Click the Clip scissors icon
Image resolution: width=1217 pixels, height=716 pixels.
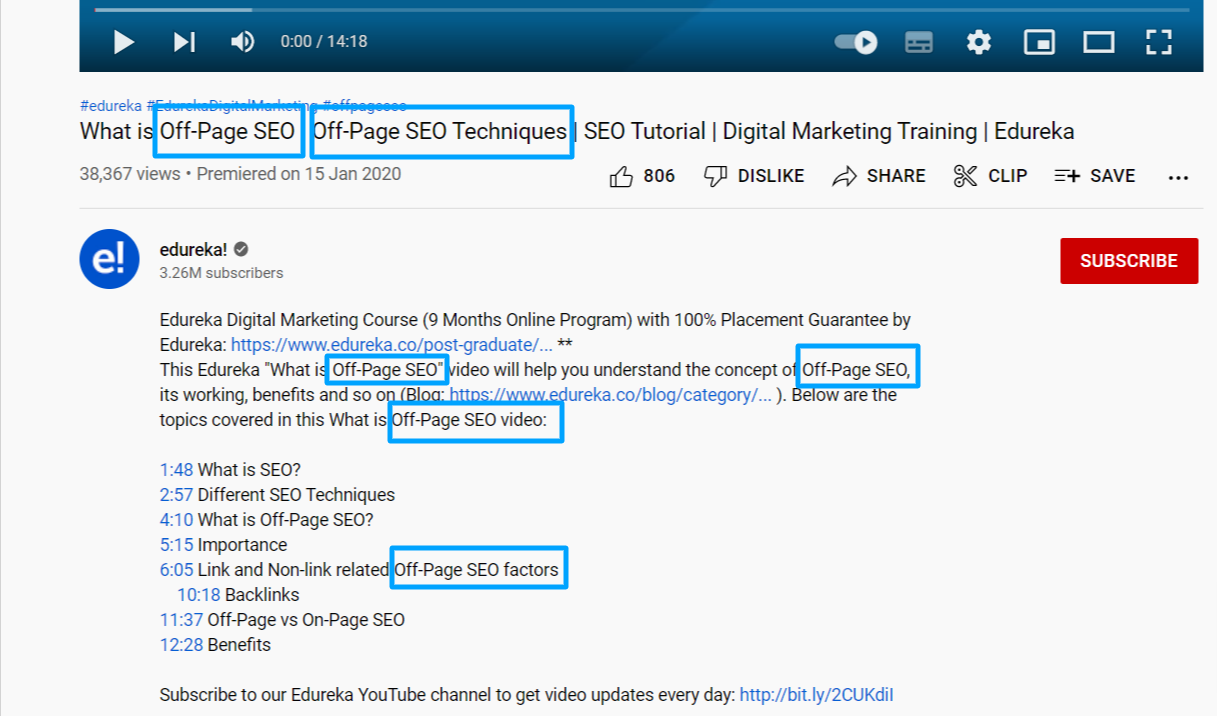click(989, 175)
